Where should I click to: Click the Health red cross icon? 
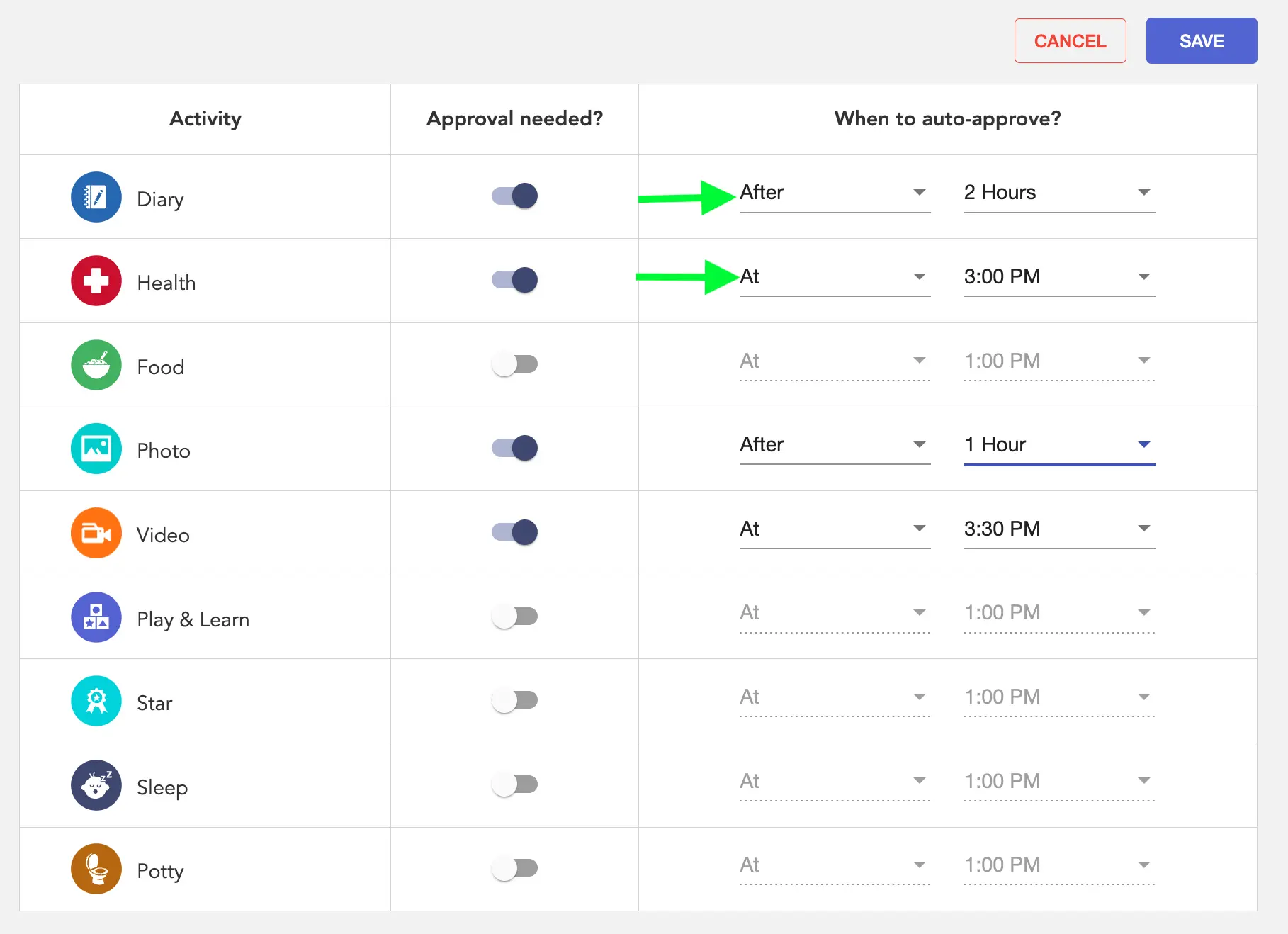[x=96, y=281]
